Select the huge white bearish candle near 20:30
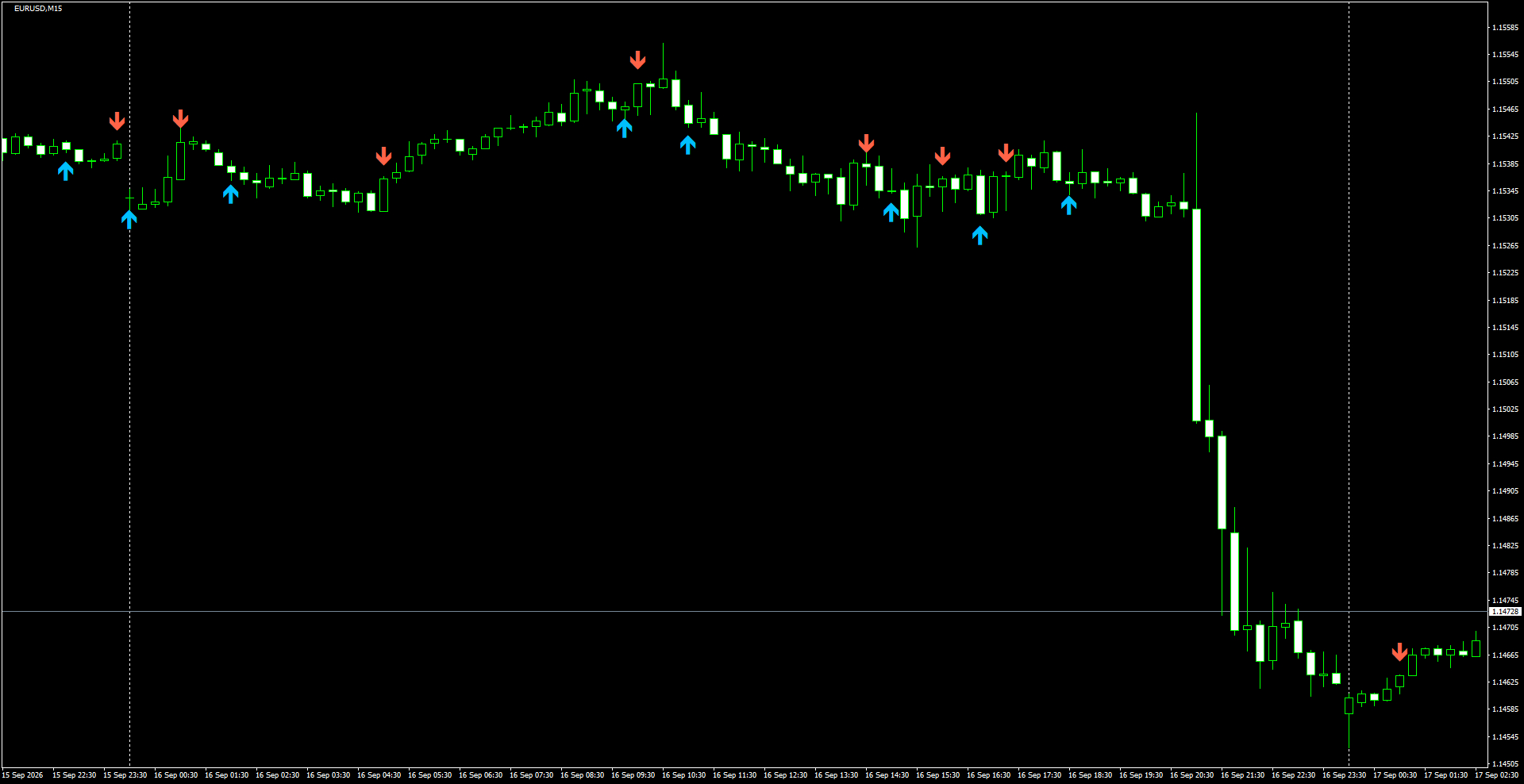The height and width of the screenshot is (784, 1524). (x=1196, y=315)
